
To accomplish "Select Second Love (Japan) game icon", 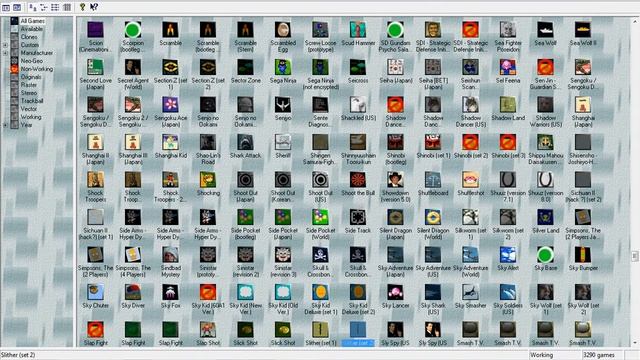I will tap(96, 67).
